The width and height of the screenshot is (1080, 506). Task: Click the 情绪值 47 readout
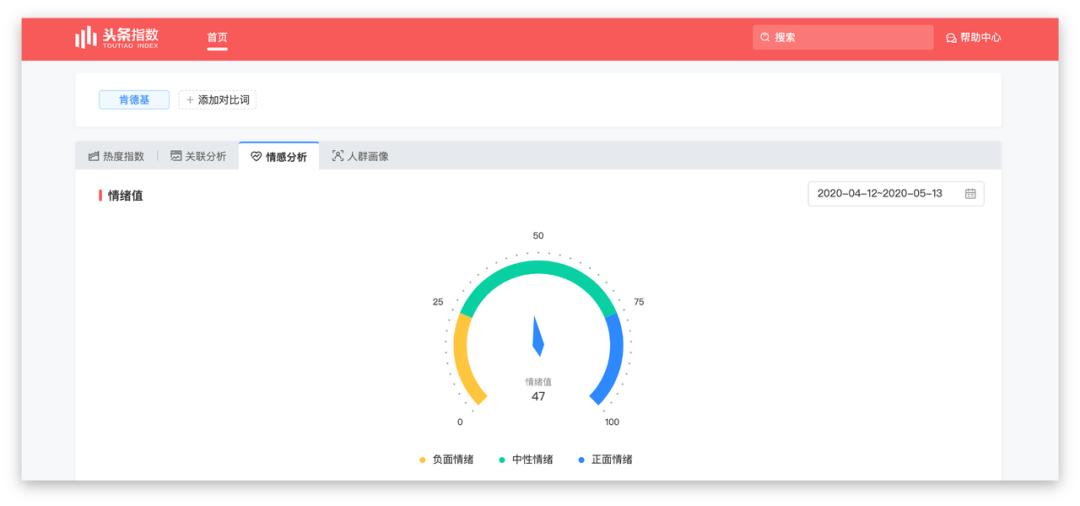tap(538, 390)
